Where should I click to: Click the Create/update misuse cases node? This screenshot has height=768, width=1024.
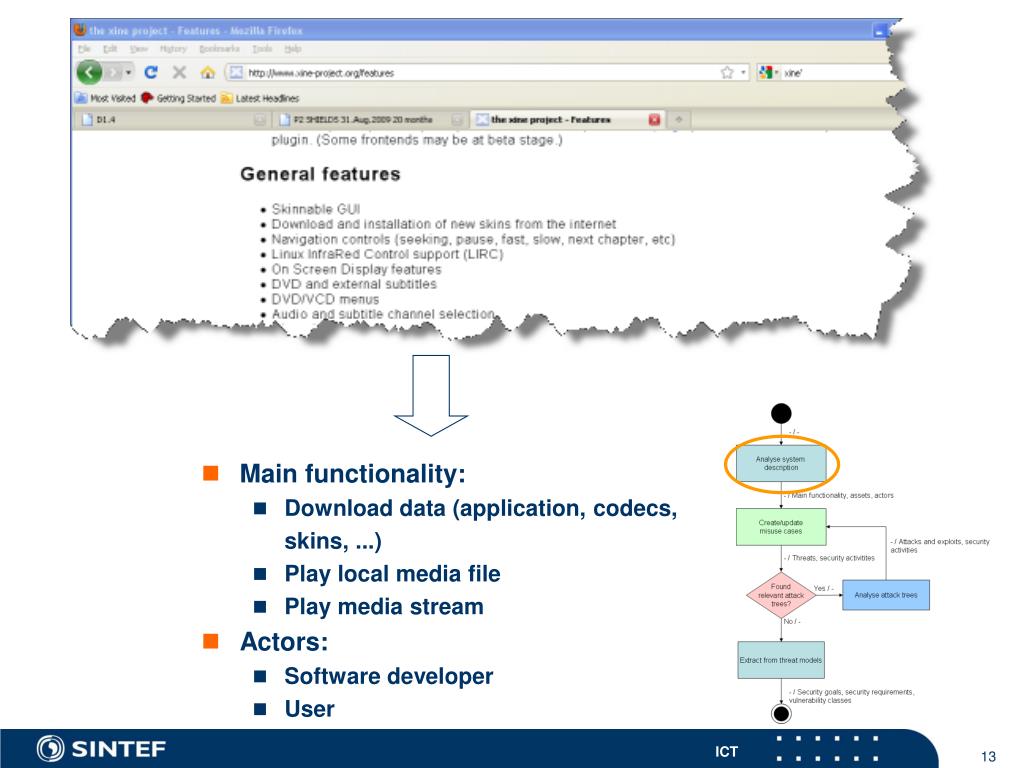(x=781, y=527)
